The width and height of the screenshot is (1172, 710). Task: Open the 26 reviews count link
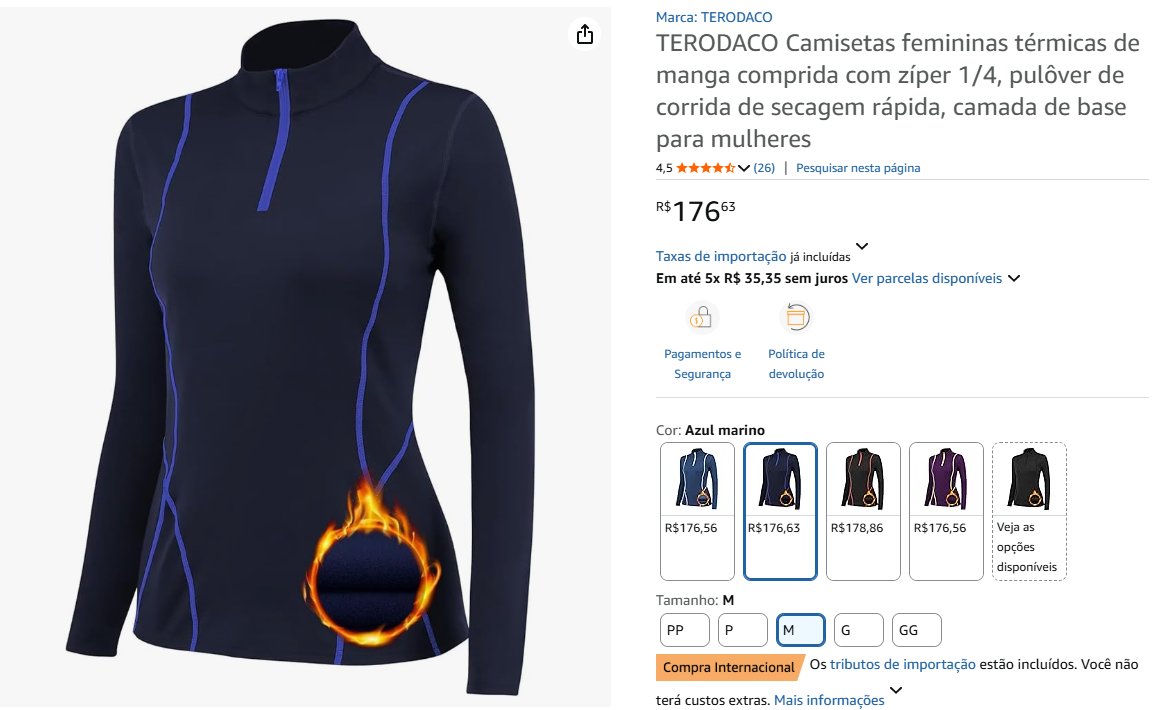click(x=764, y=168)
